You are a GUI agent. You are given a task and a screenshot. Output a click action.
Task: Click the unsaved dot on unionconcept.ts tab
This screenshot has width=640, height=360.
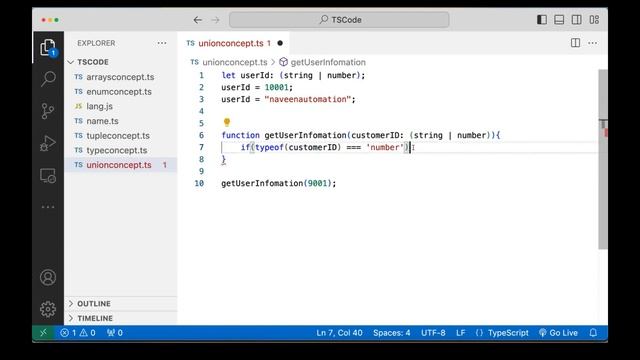pos(280,43)
